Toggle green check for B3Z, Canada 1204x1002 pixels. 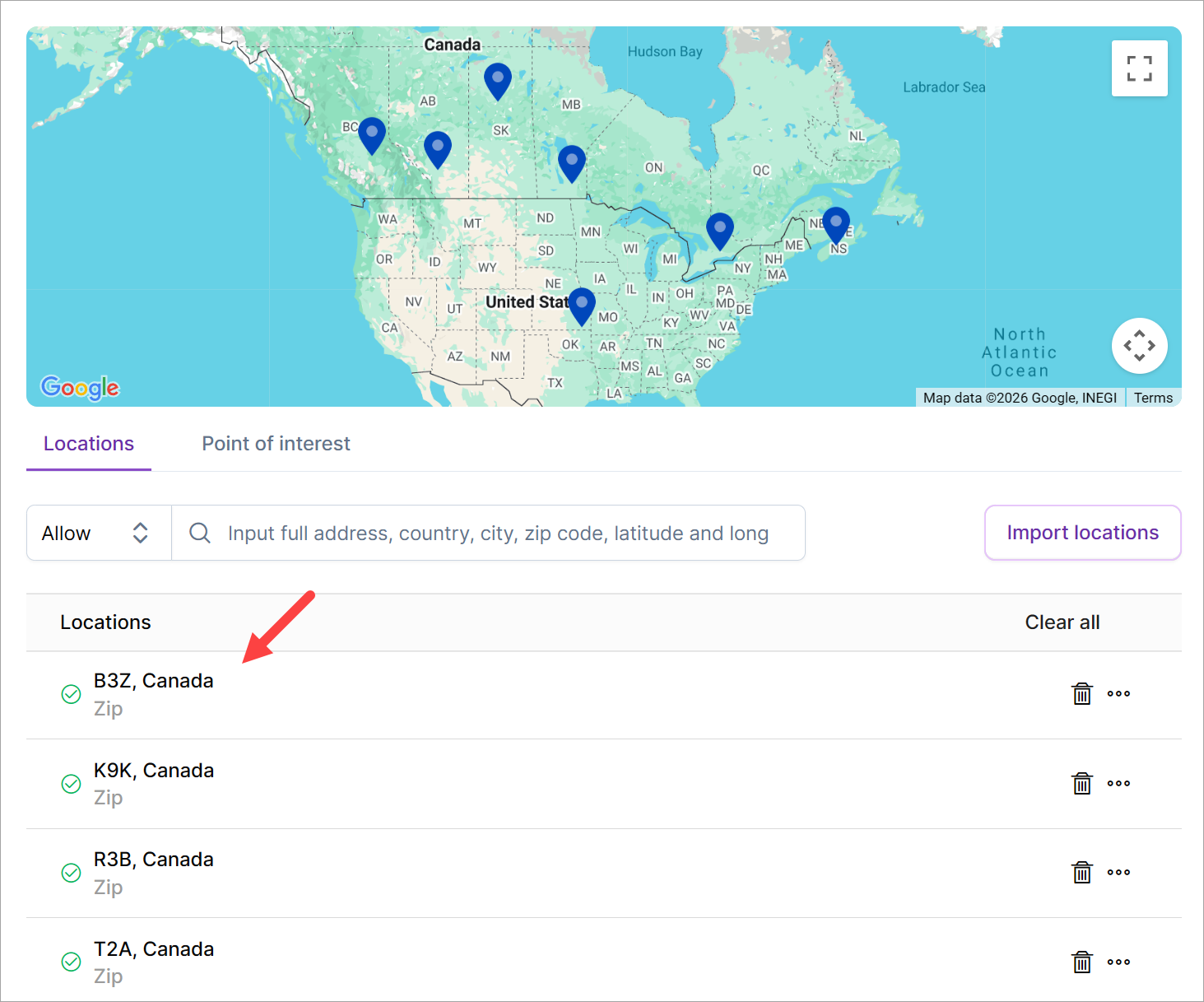72,694
